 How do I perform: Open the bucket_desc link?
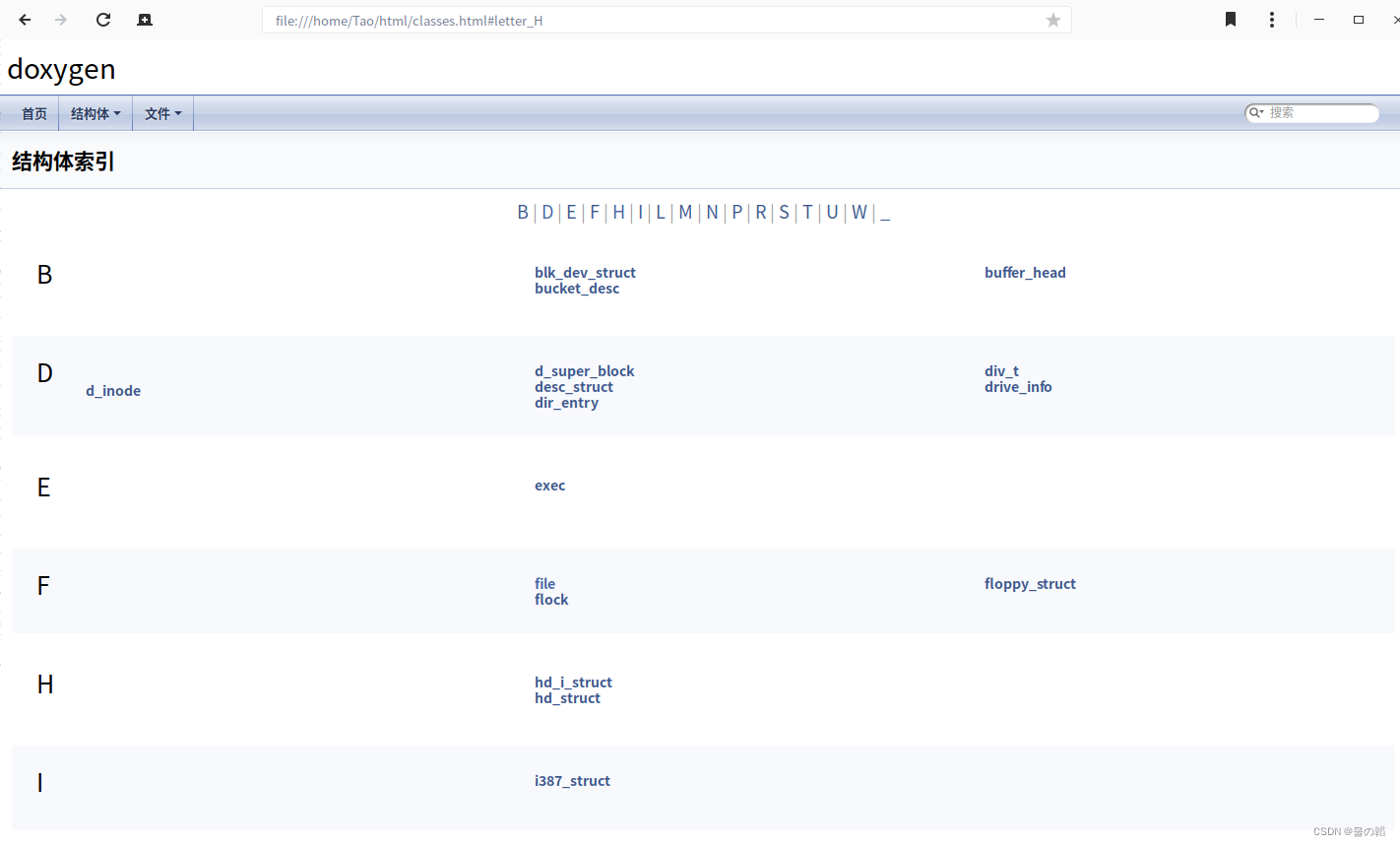click(577, 289)
